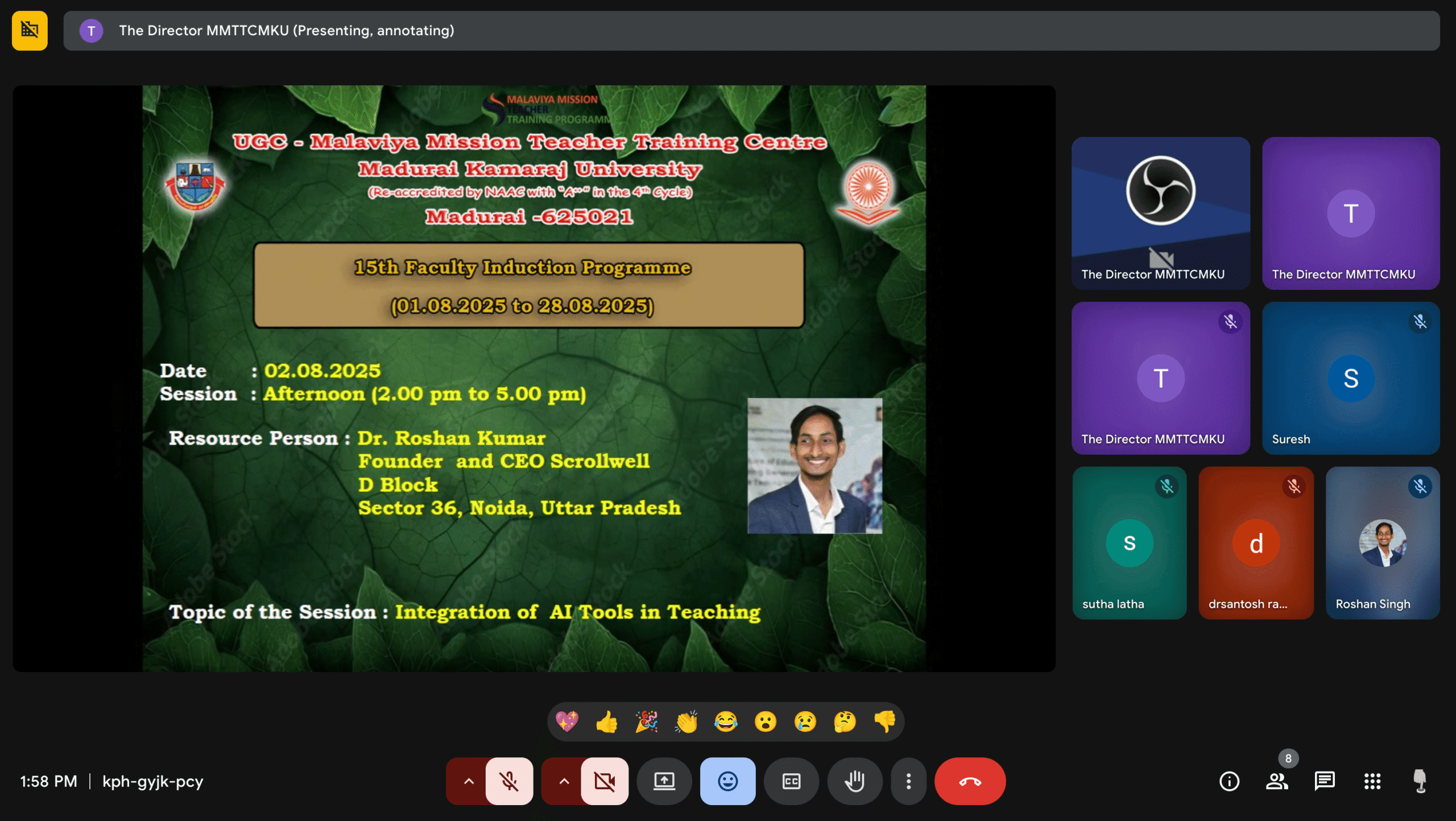The height and width of the screenshot is (821, 1456).
Task: Open the chat panel
Action: 1325,781
